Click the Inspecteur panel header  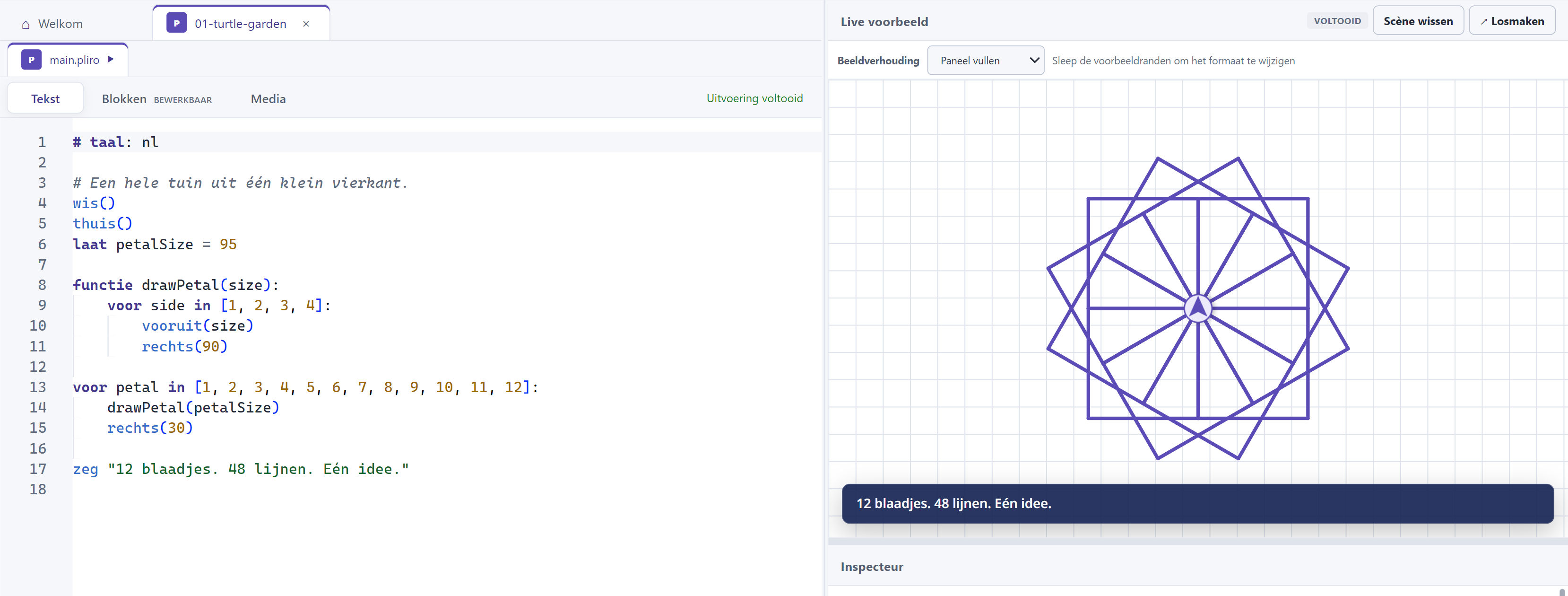point(872,567)
